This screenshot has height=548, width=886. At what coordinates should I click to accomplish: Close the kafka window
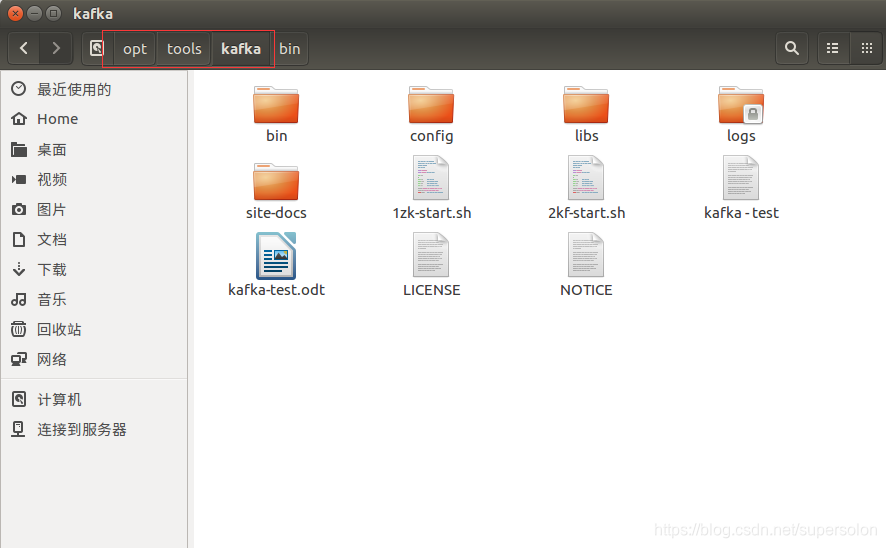tap(16, 13)
